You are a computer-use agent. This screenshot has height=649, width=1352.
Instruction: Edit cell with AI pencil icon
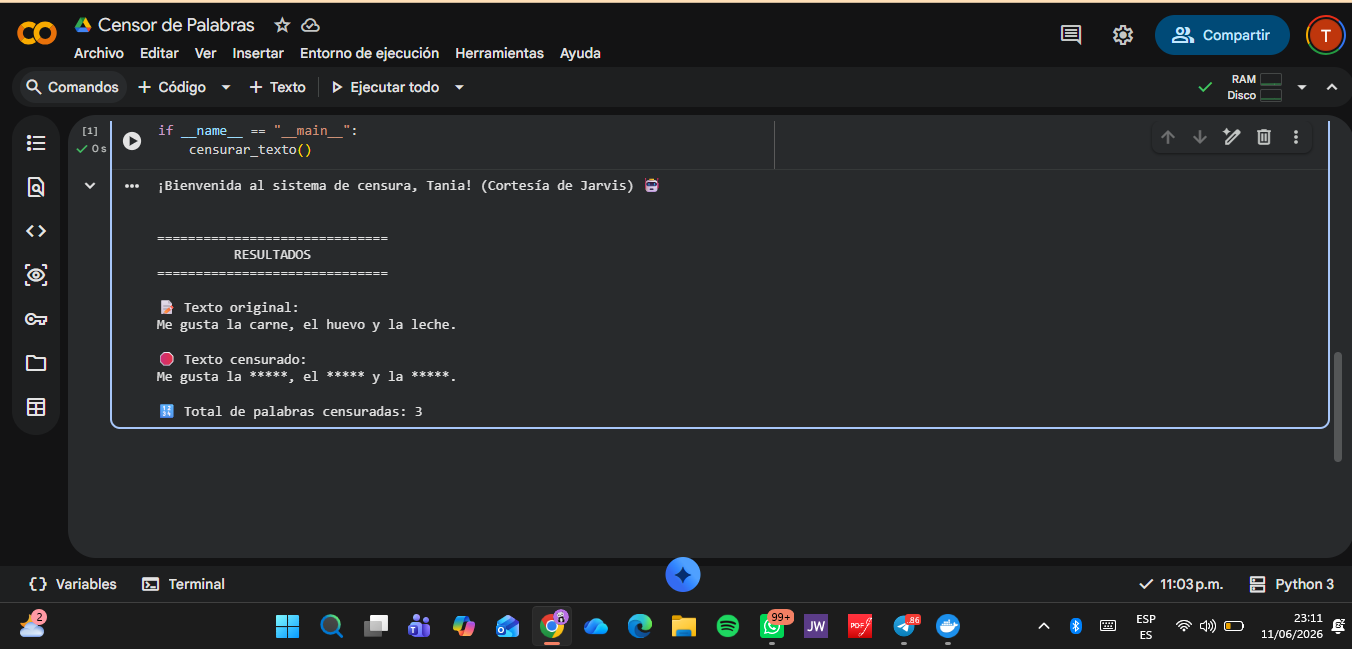[1232, 137]
